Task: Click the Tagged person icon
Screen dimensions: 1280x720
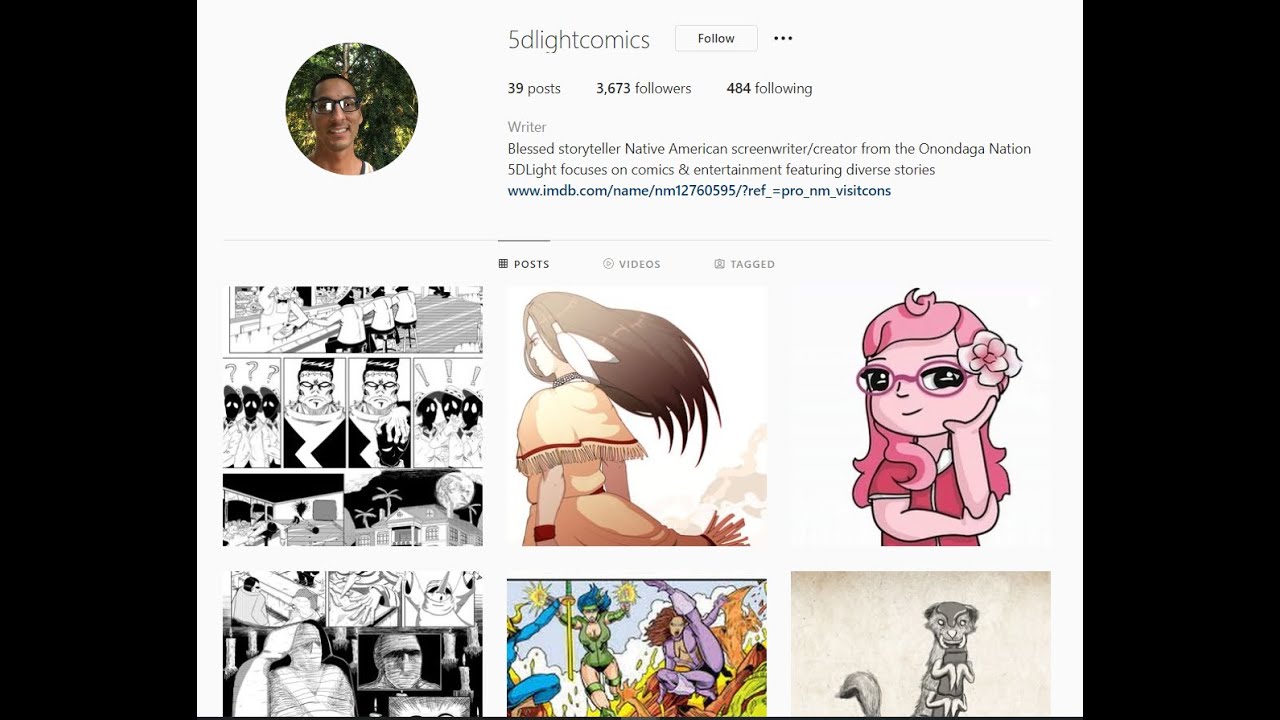Action: 719,264
